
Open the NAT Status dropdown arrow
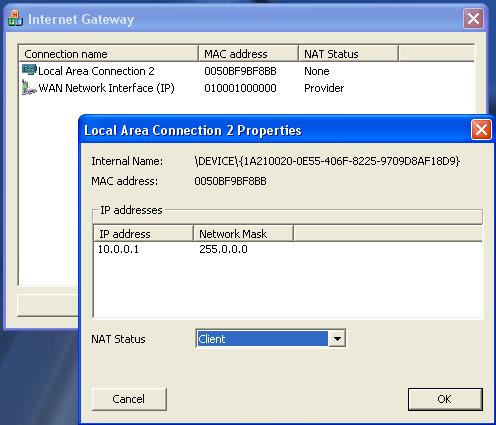point(337,339)
